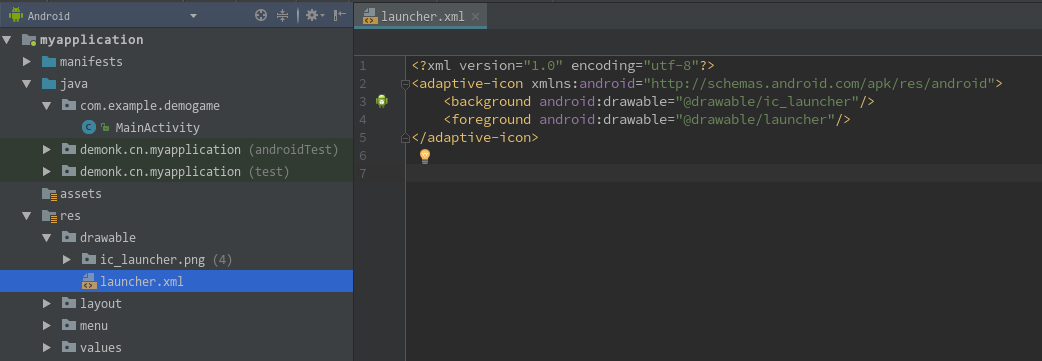Click the closing </adaptive-icon> tag text
The image size is (1042, 361).
coord(475,138)
